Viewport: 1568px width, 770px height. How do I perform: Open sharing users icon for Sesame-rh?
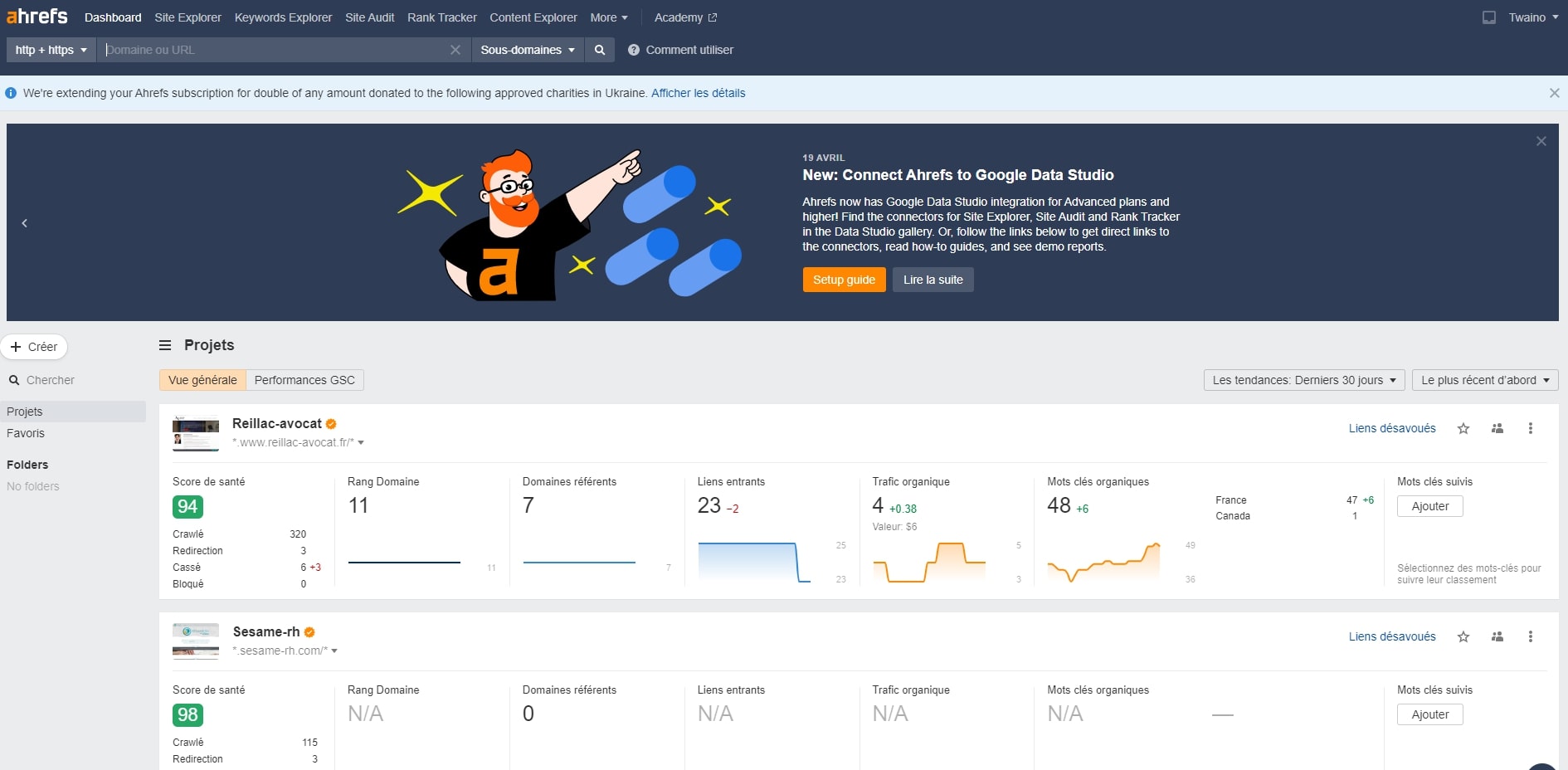click(x=1497, y=636)
